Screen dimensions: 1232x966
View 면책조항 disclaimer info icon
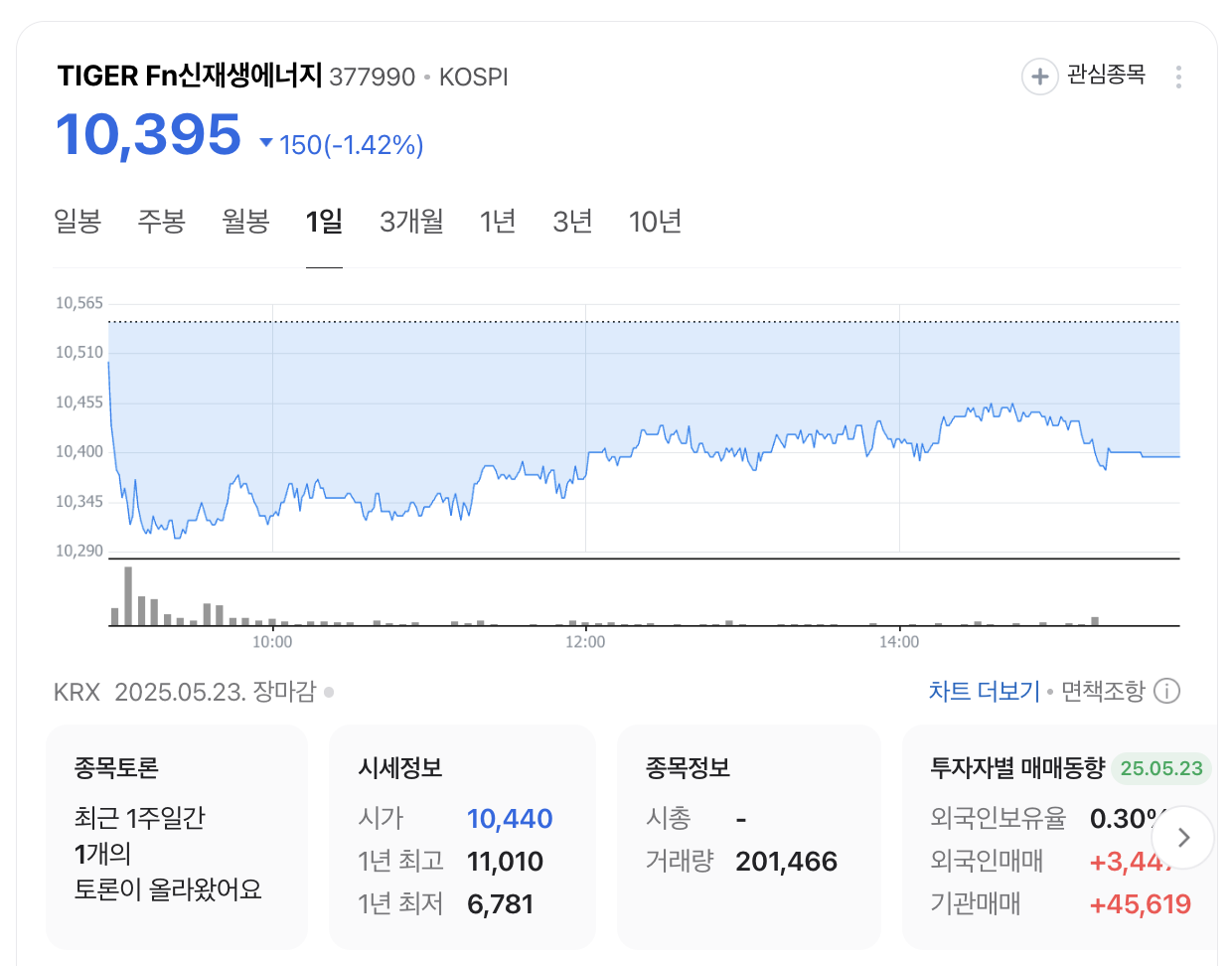click(x=1166, y=691)
